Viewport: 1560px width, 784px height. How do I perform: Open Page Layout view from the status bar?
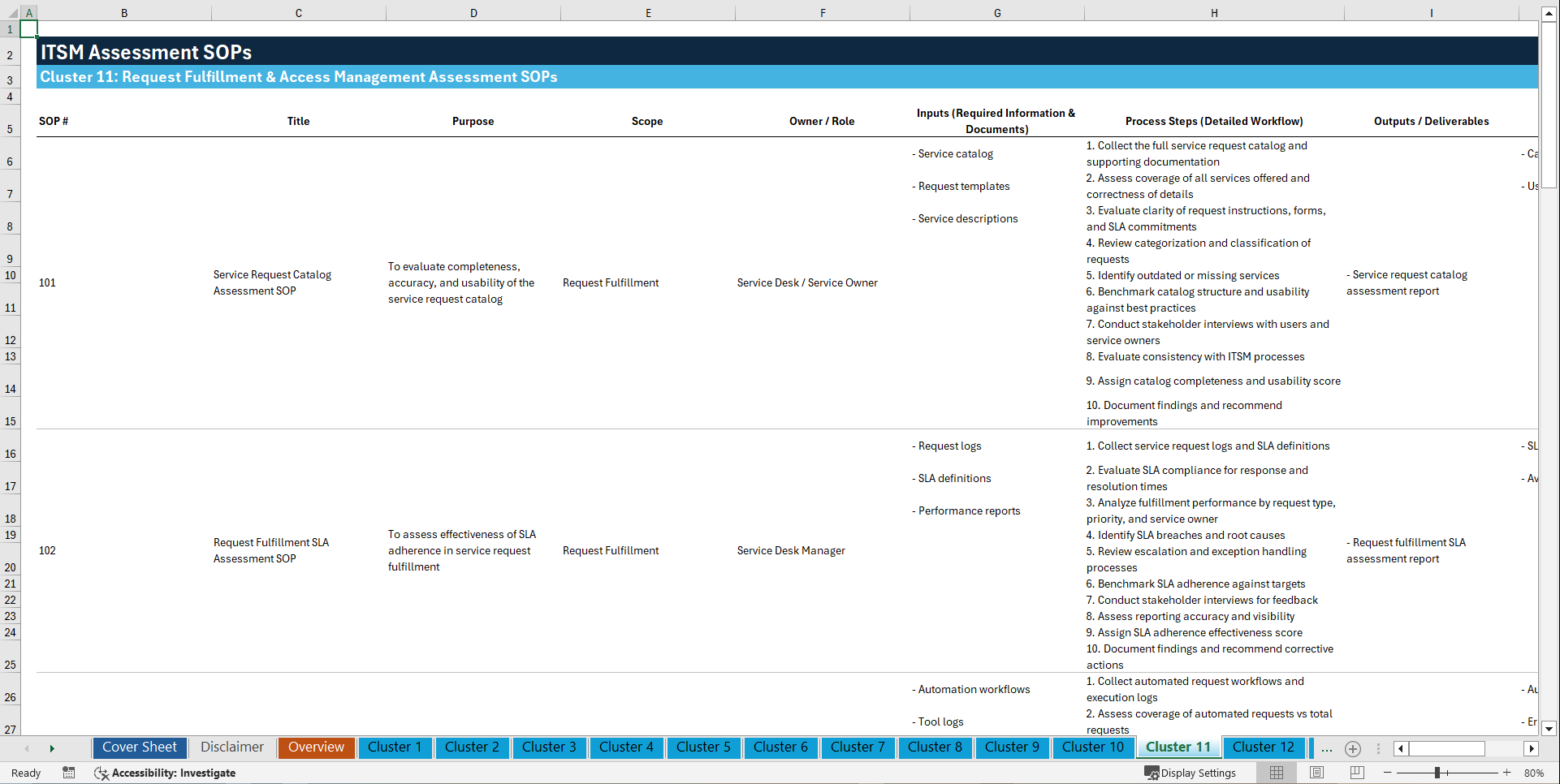1315,773
